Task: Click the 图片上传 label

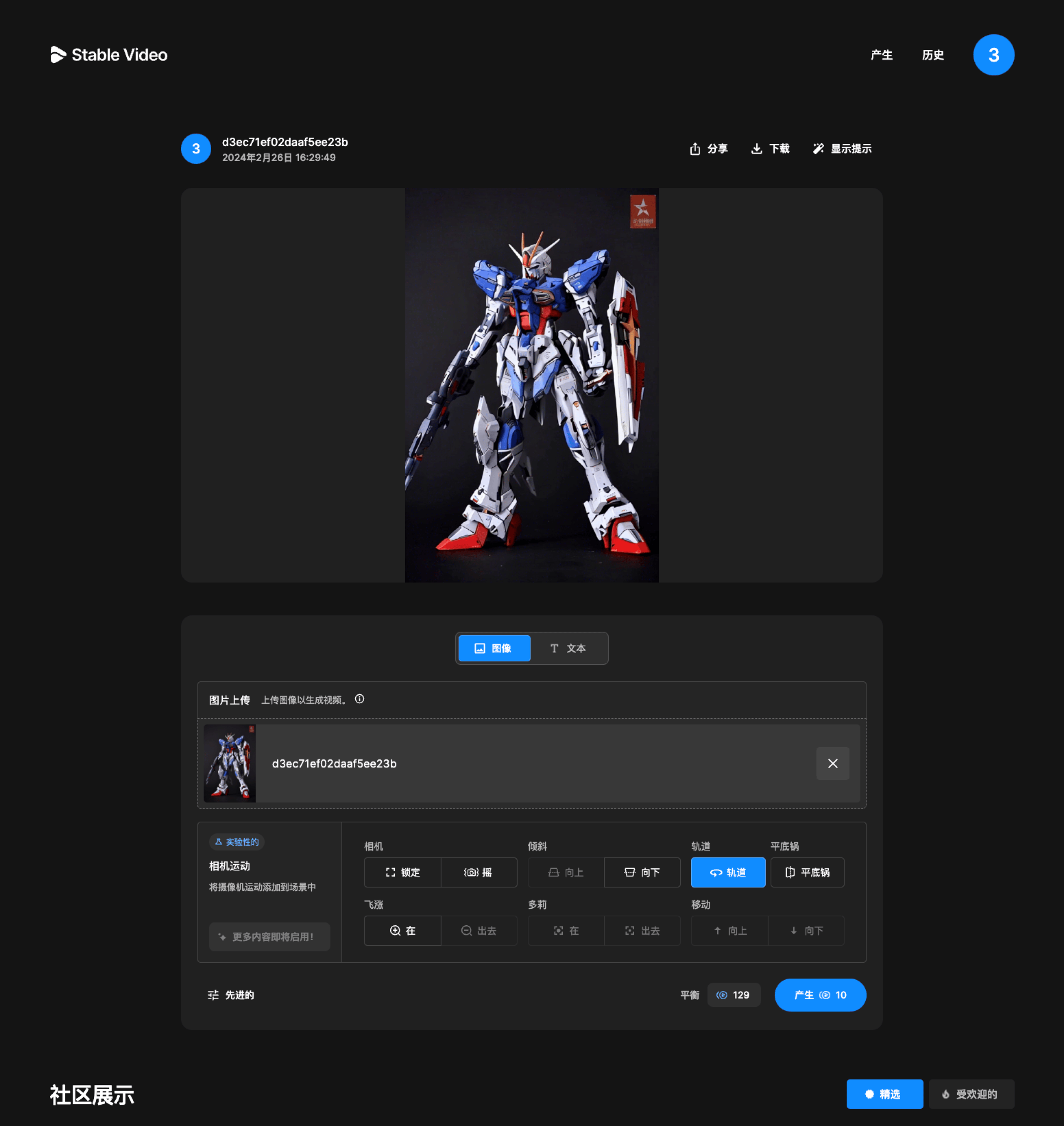Action: click(x=230, y=700)
